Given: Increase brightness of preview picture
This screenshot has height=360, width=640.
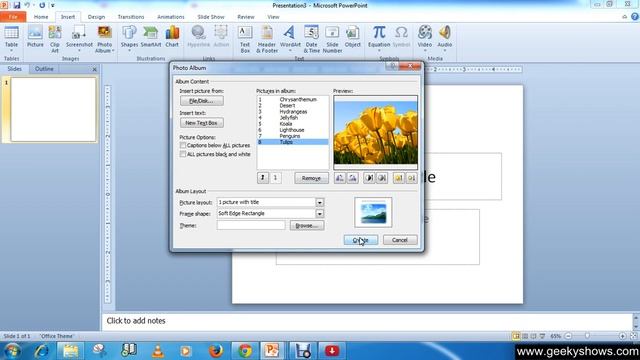Looking at the screenshot, I should [398, 178].
